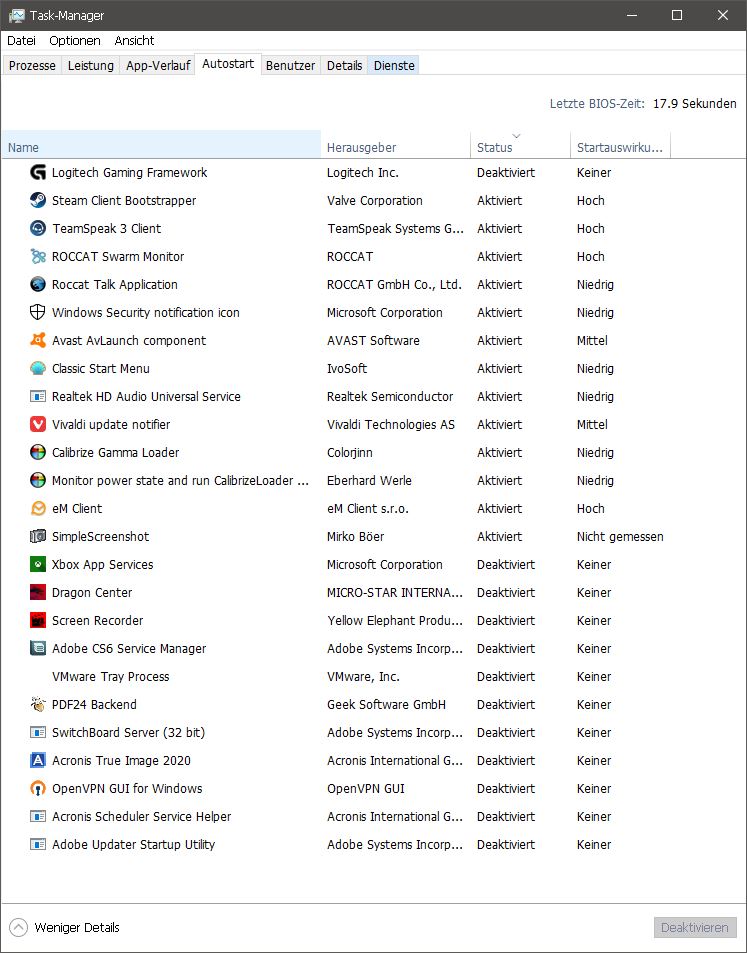Viewport: 747px width, 953px height.
Task: Click the Vivaldi update notifier icon
Action: 38,424
